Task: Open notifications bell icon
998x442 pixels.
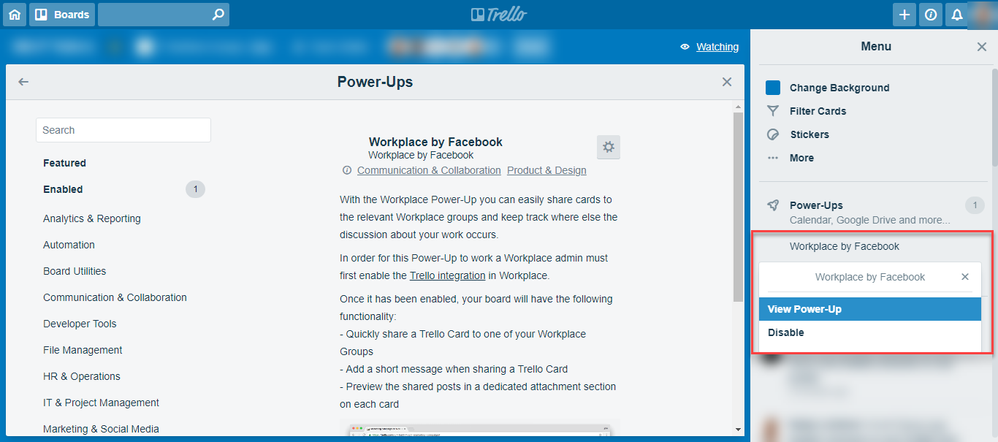Action: tap(957, 15)
